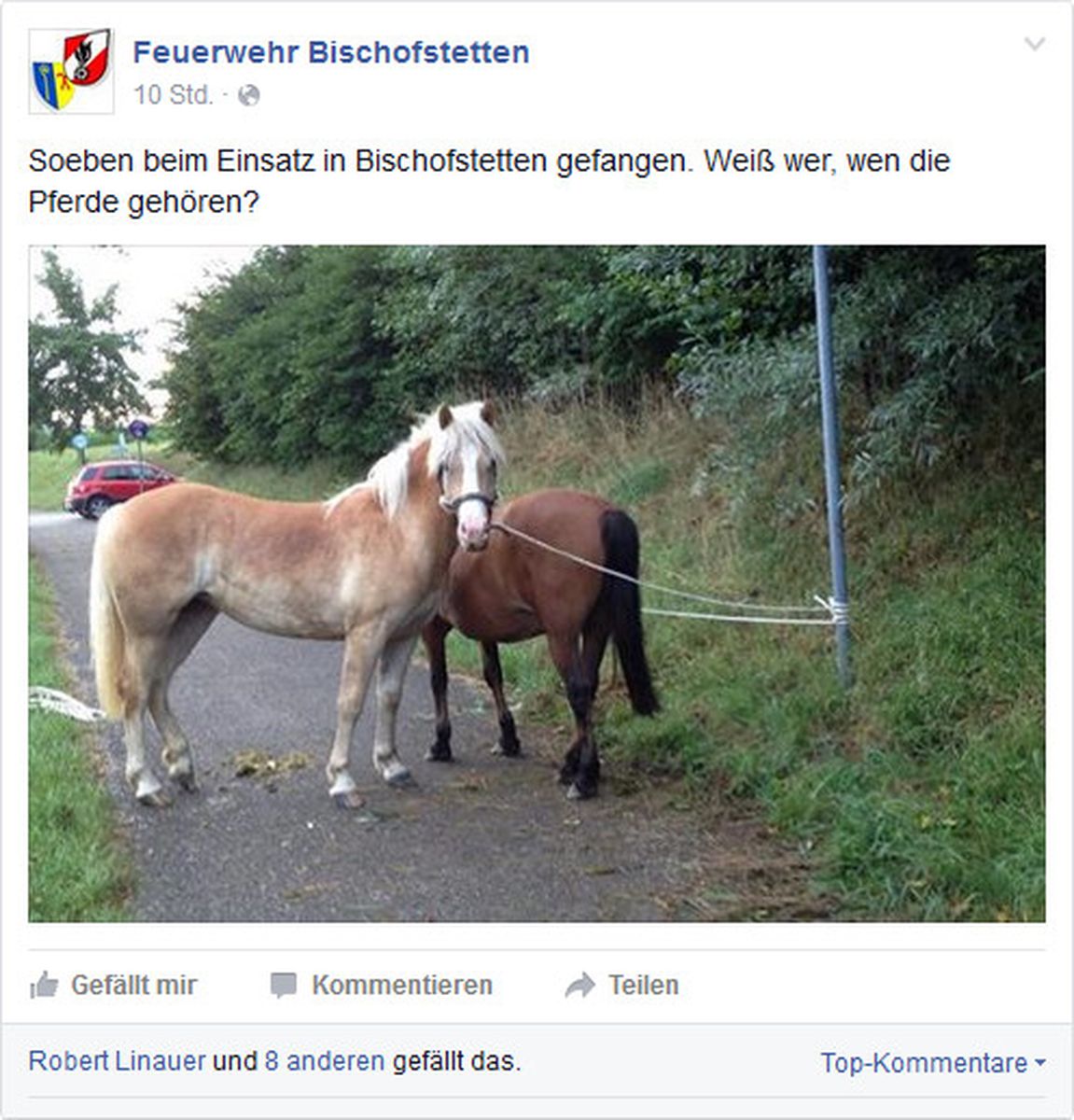The image size is (1074, 1120).
Task: Open the 10 Std. timestamp link
Action: pyautogui.click(x=174, y=95)
